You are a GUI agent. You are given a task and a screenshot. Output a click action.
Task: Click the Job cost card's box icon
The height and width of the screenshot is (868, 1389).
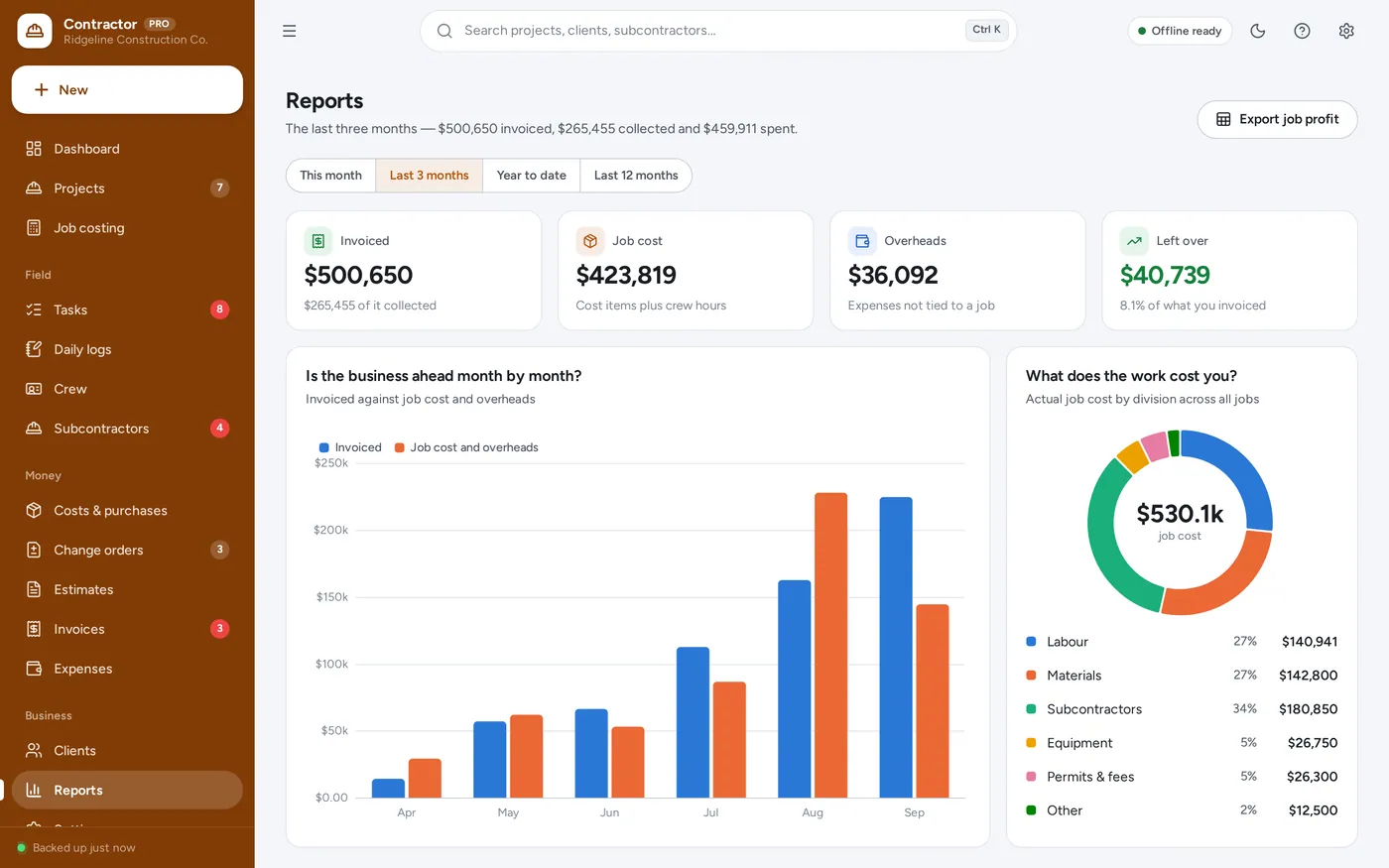pos(590,241)
